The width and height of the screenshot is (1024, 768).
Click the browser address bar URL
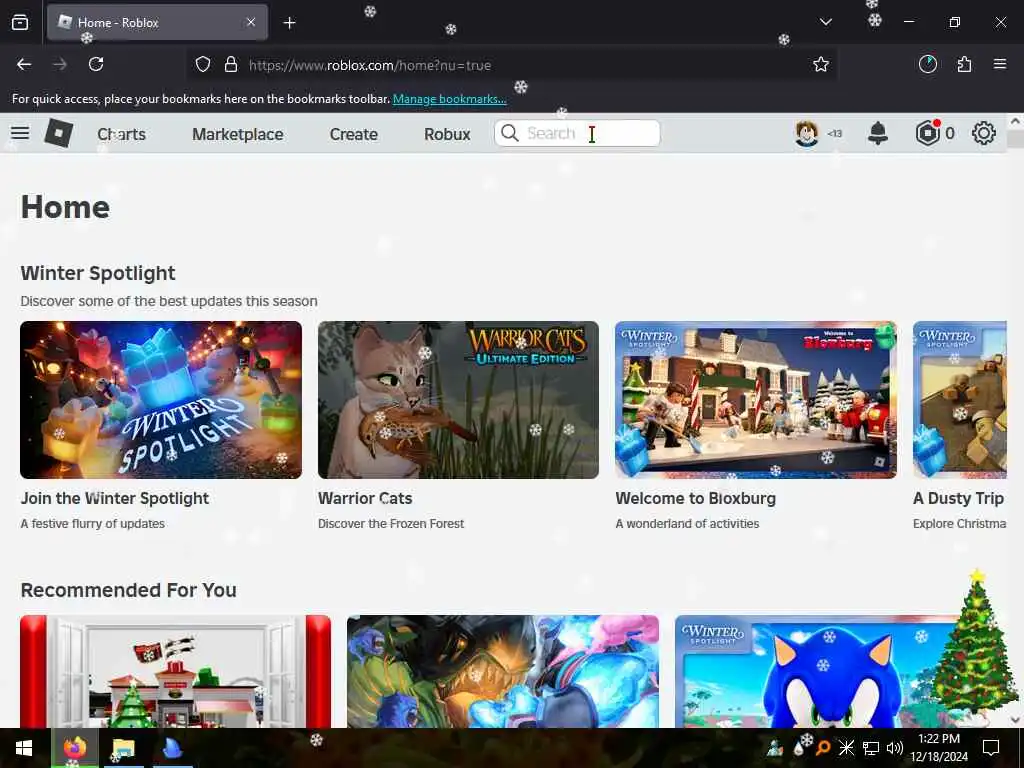pos(370,65)
